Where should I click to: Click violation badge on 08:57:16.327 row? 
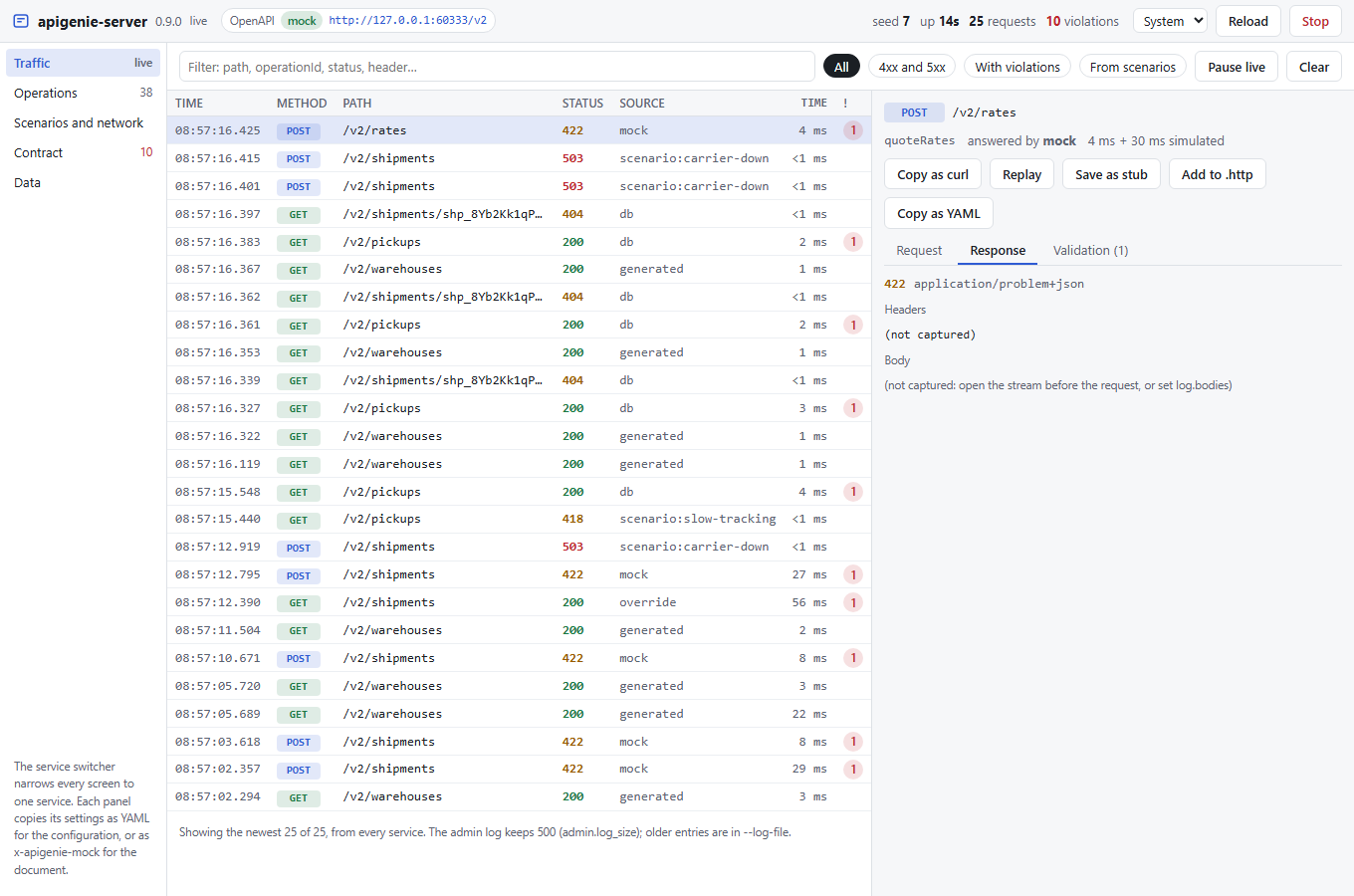[853, 408]
